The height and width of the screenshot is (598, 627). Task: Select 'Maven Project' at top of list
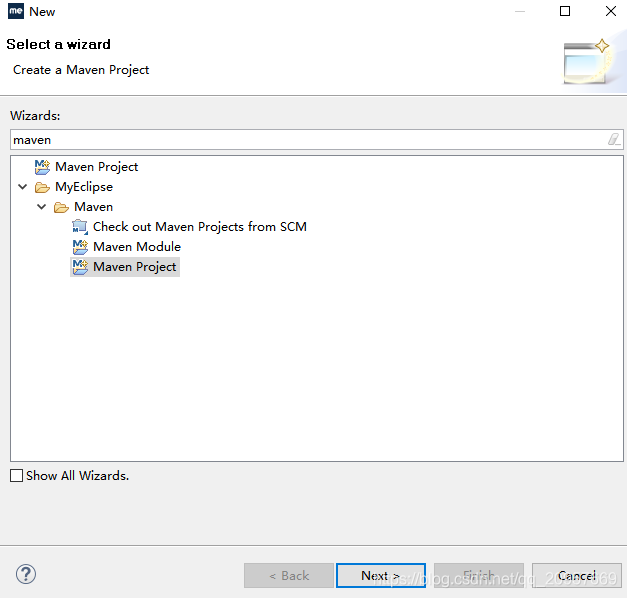tap(96, 167)
